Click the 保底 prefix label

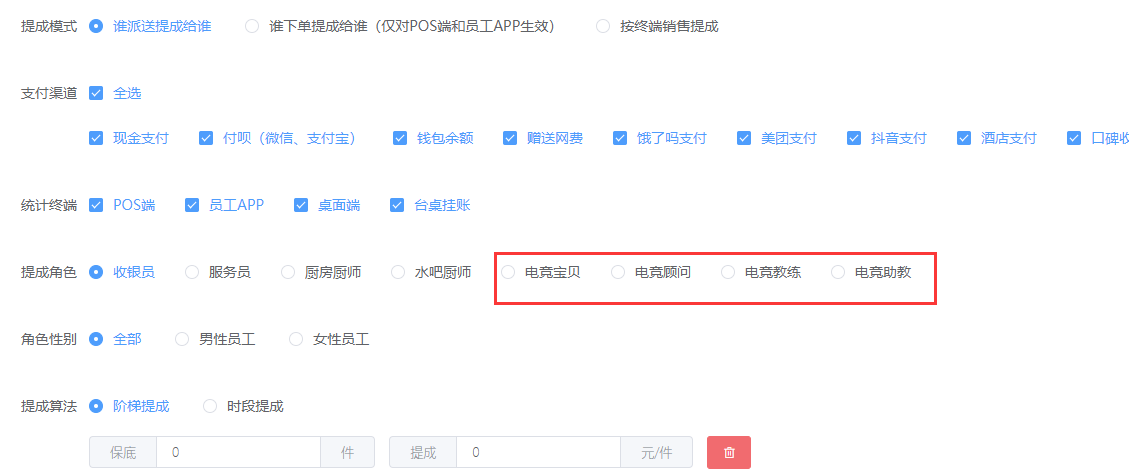click(123, 453)
